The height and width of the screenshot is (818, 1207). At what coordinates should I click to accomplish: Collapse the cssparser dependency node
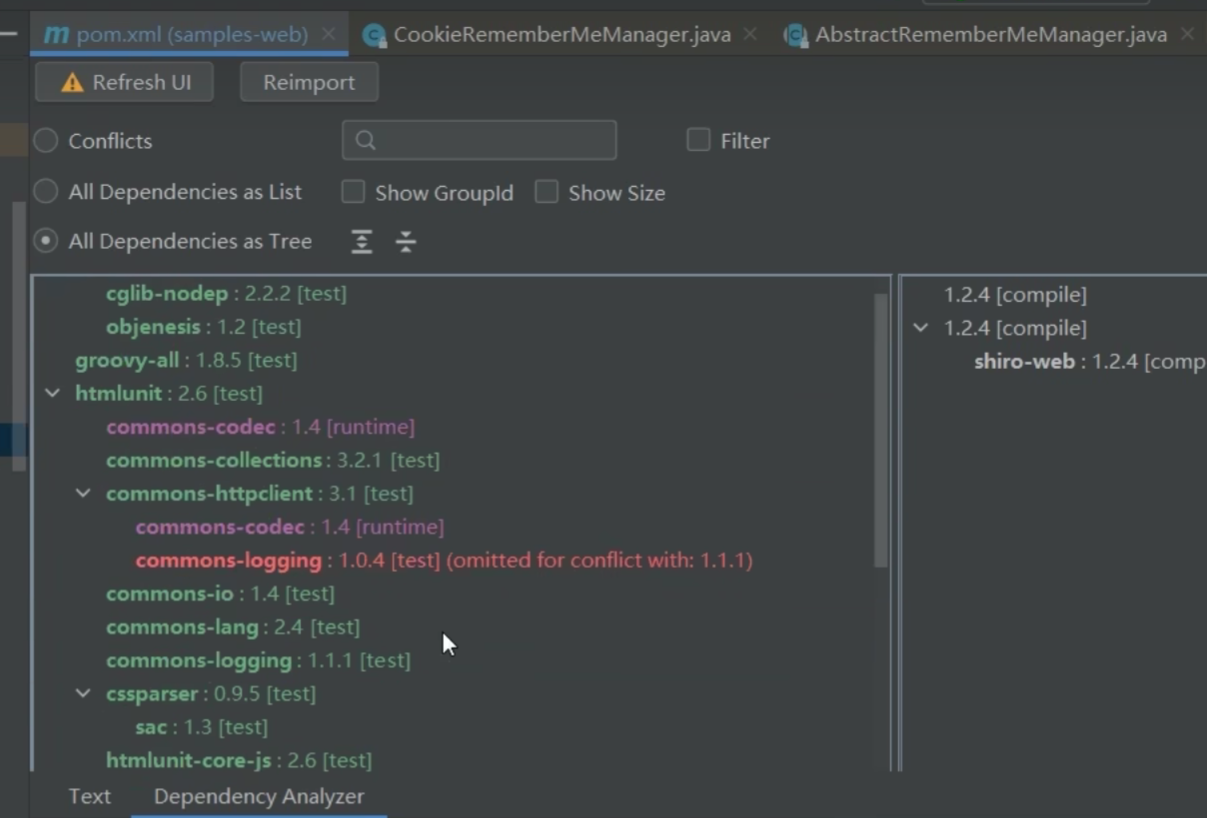click(84, 694)
